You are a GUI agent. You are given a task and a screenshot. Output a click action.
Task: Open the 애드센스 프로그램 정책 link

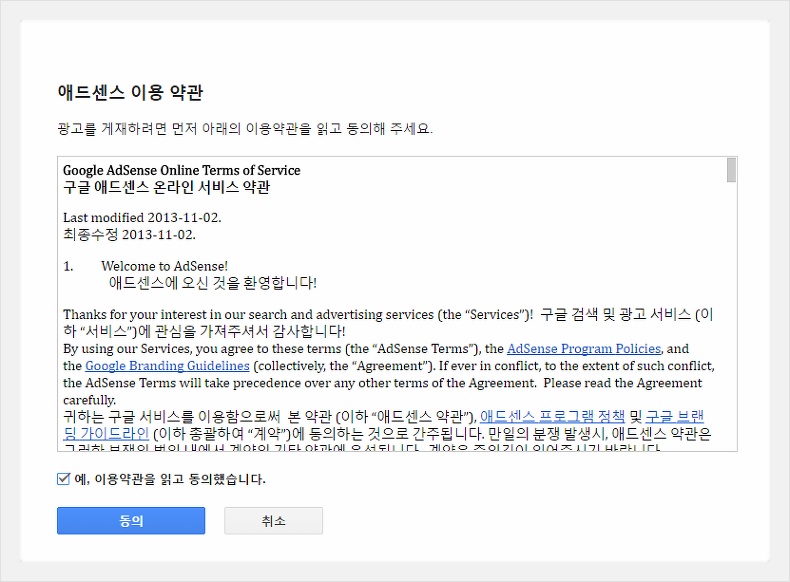click(552, 416)
